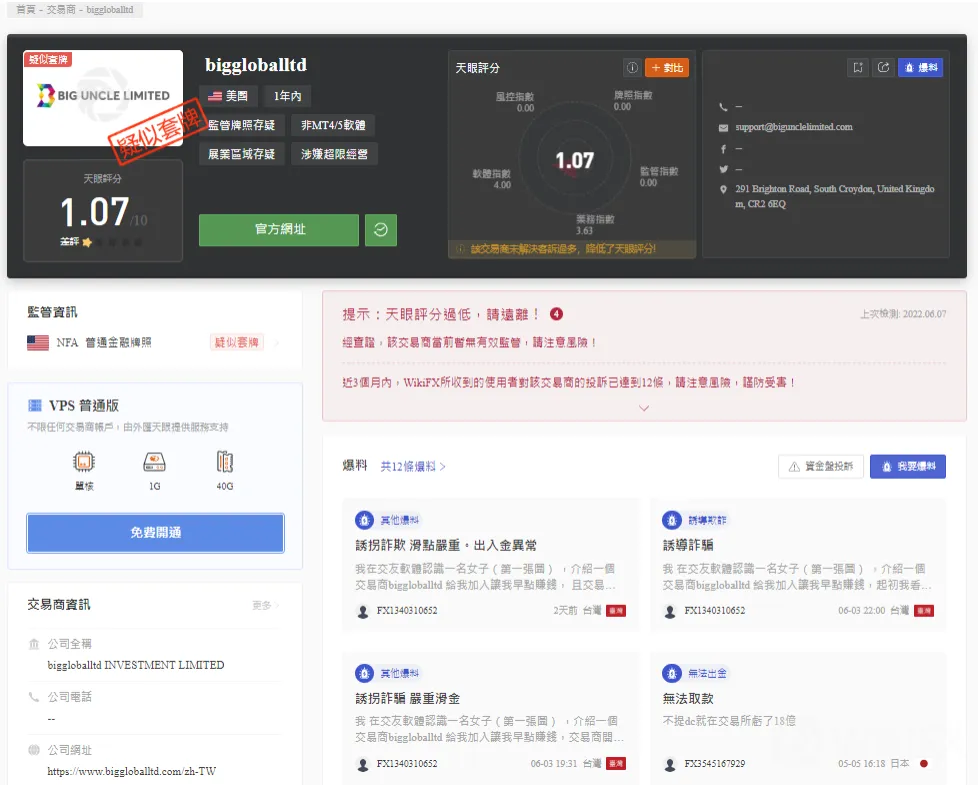The image size is (978, 785).
Task: Click the 資金盤投訴 button
Action: click(821, 466)
